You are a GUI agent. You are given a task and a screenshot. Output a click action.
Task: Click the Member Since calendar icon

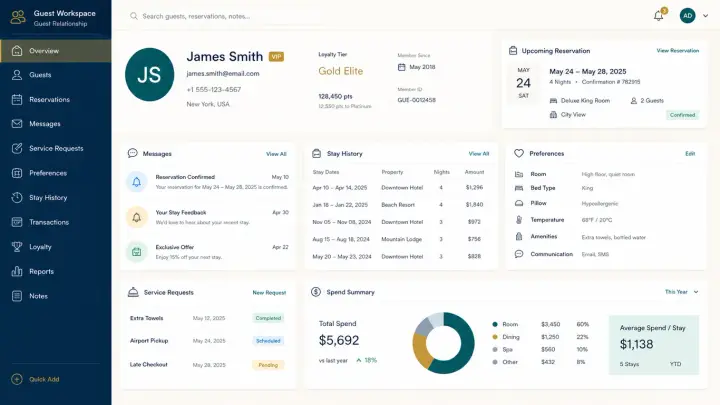[x=401, y=67]
